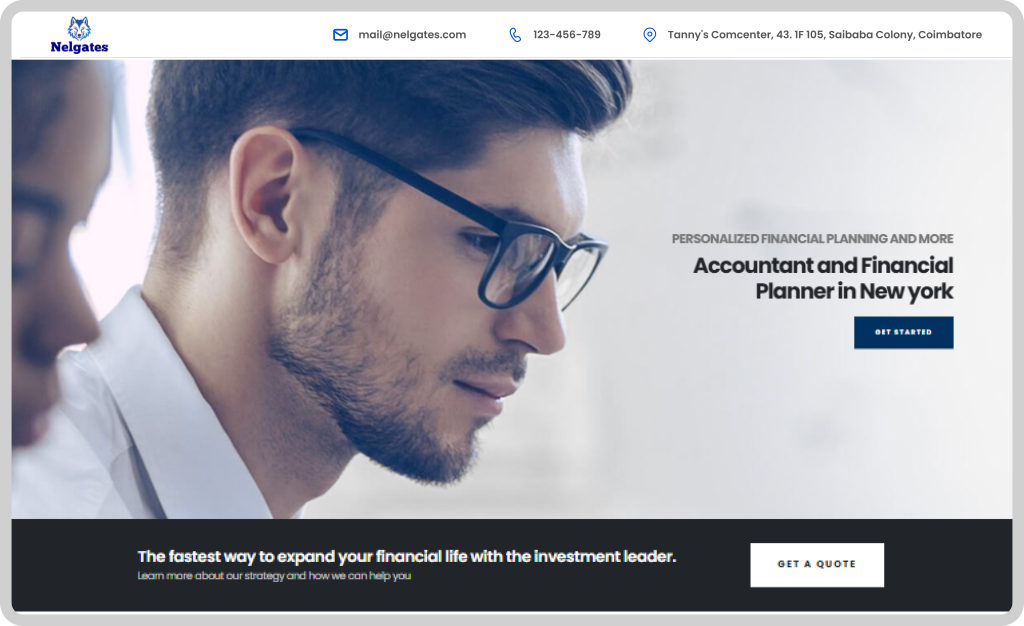The width and height of the screenshot is (1024, 626).
Task: Click the 123-456-789 phone number
Action: pyautogui.click(x=567, y=35)
